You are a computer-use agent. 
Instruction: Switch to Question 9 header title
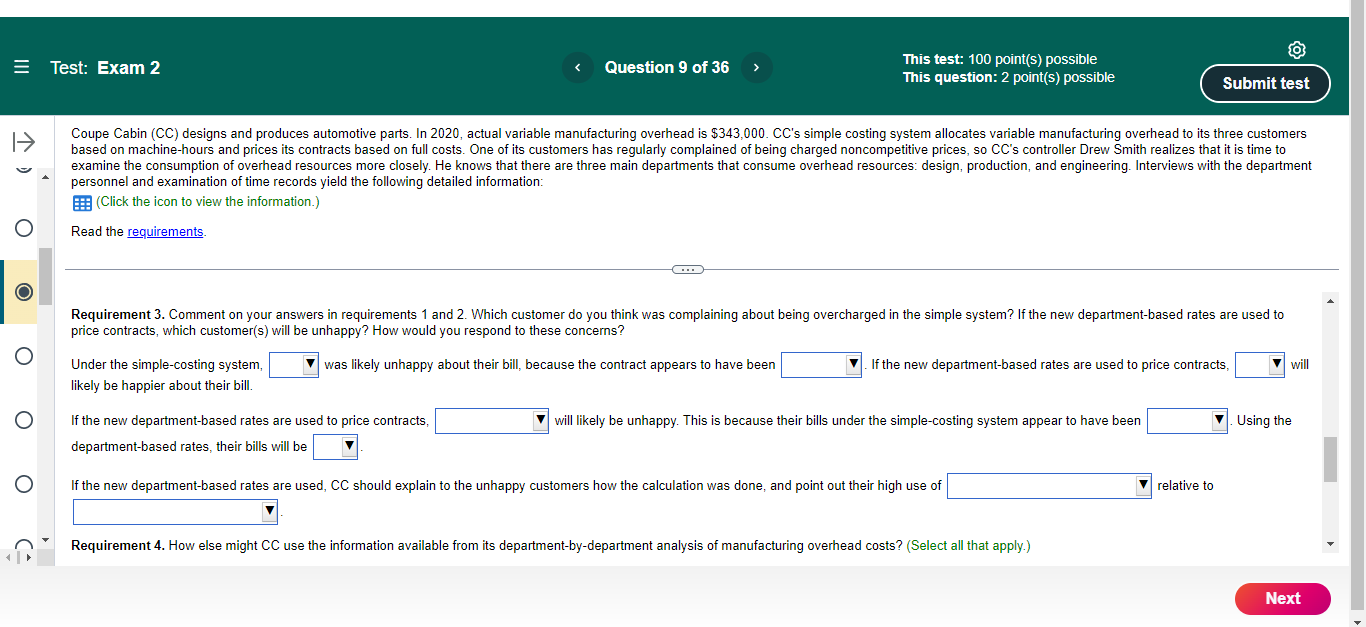tap(667, 67)
